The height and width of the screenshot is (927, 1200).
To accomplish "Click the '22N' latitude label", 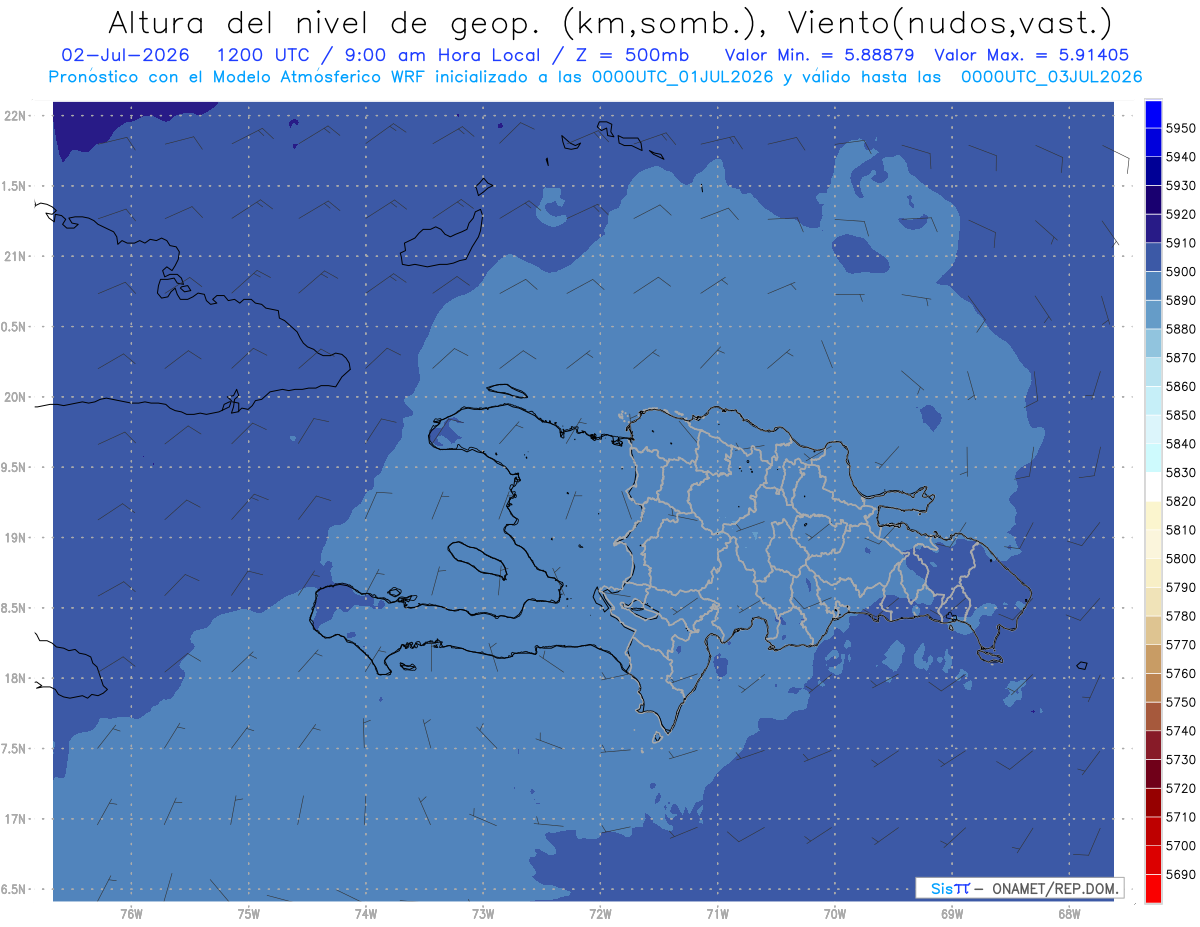I will [x=15, y=115].
